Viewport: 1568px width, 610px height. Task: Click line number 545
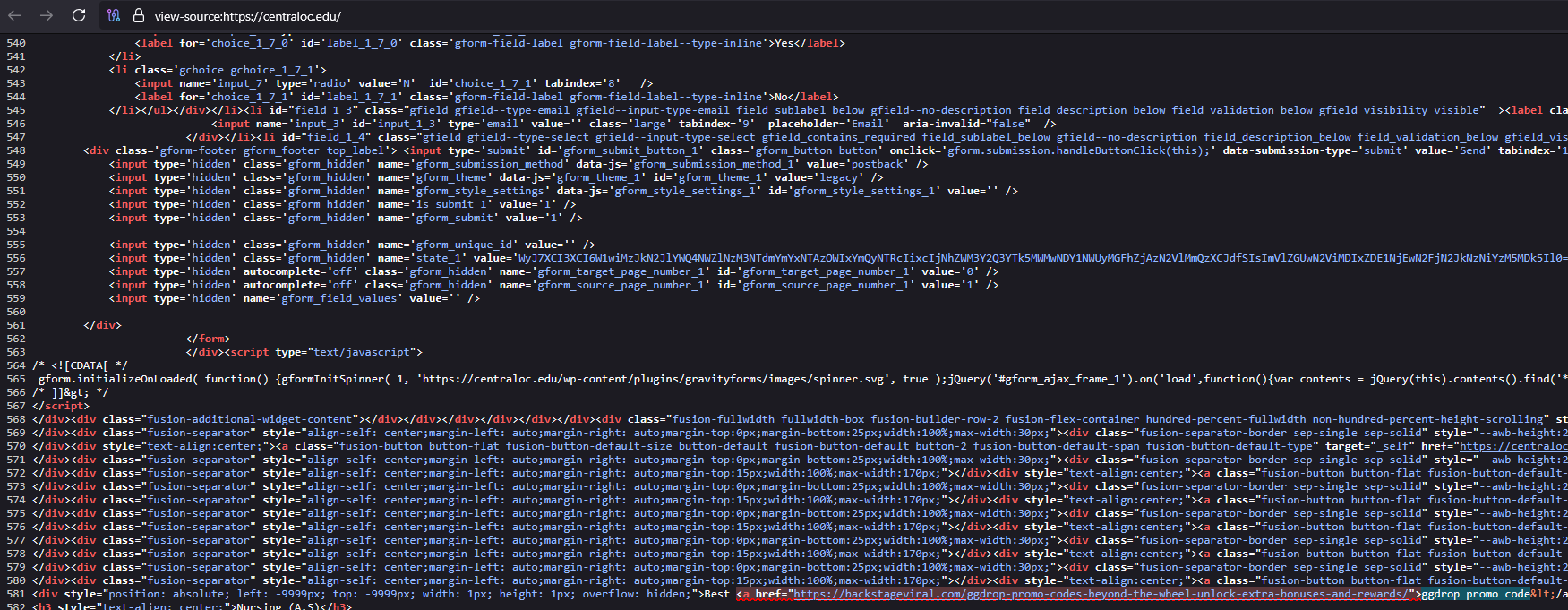pyautogui.click(x=16, y=110)
